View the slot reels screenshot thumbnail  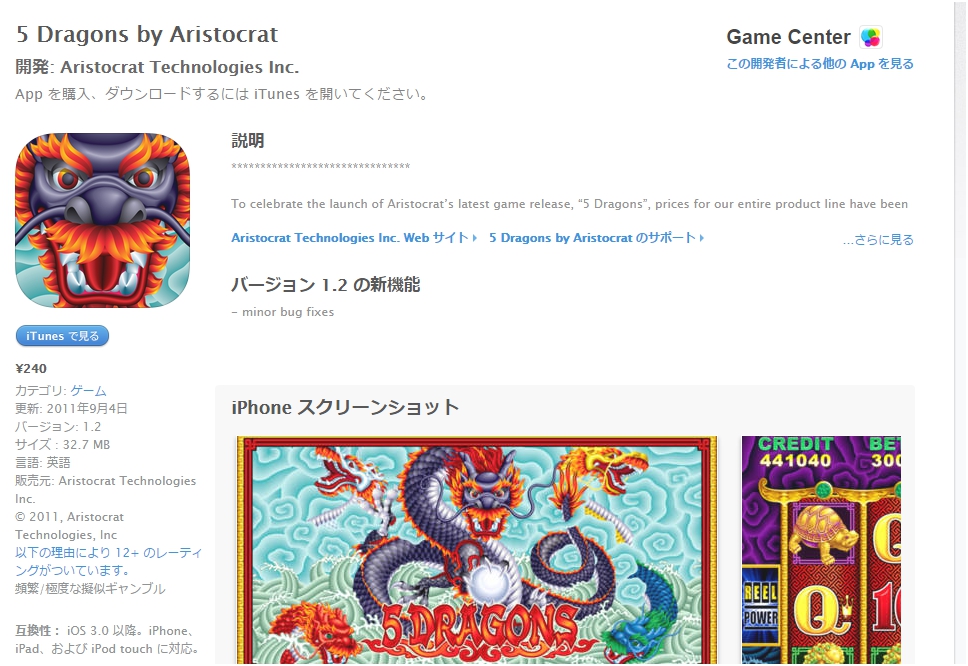pos(821,550)
